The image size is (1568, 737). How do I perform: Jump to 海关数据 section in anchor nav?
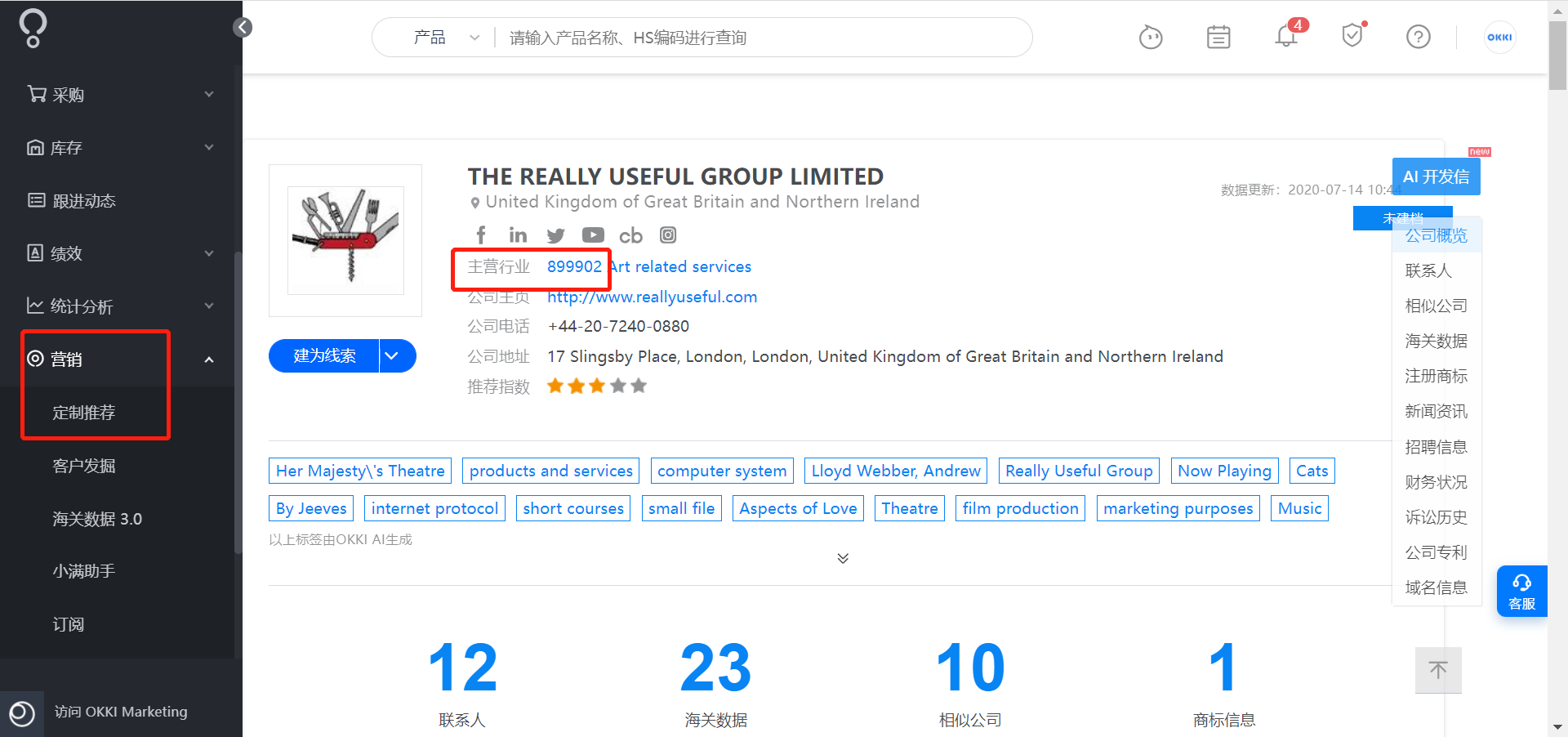1436,341
